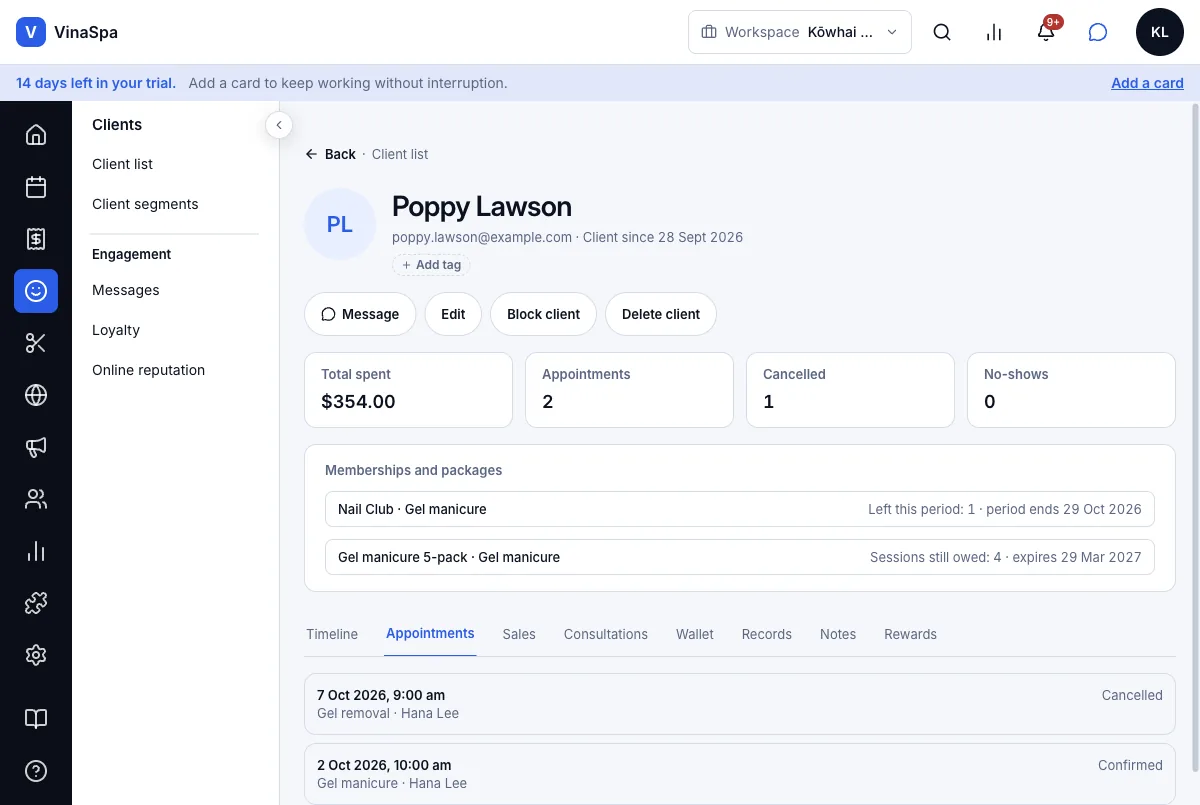
Task: Switch to the Wallet tab
Action: 695,634
